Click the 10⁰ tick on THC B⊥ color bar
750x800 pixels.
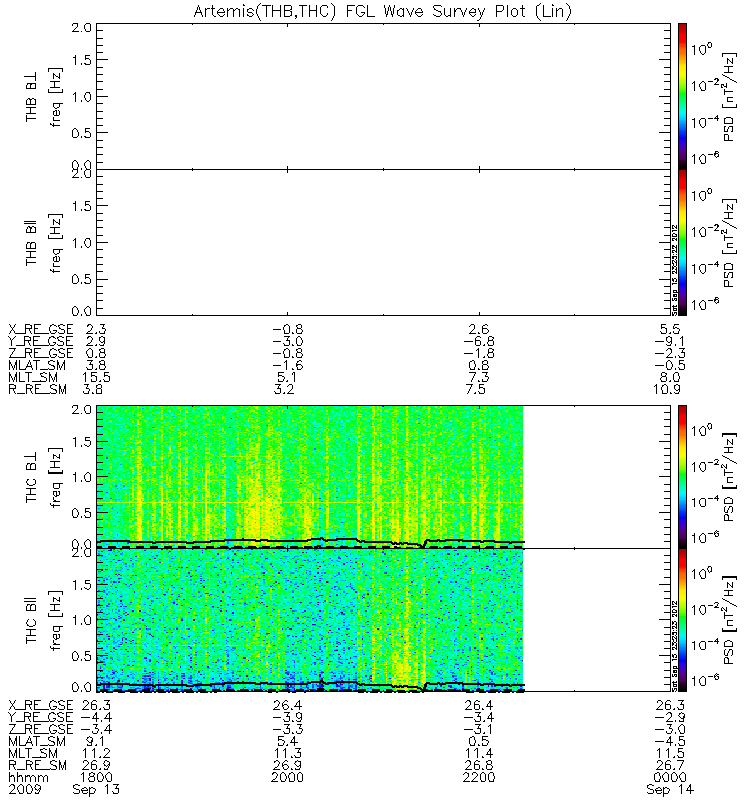[703, 430]
